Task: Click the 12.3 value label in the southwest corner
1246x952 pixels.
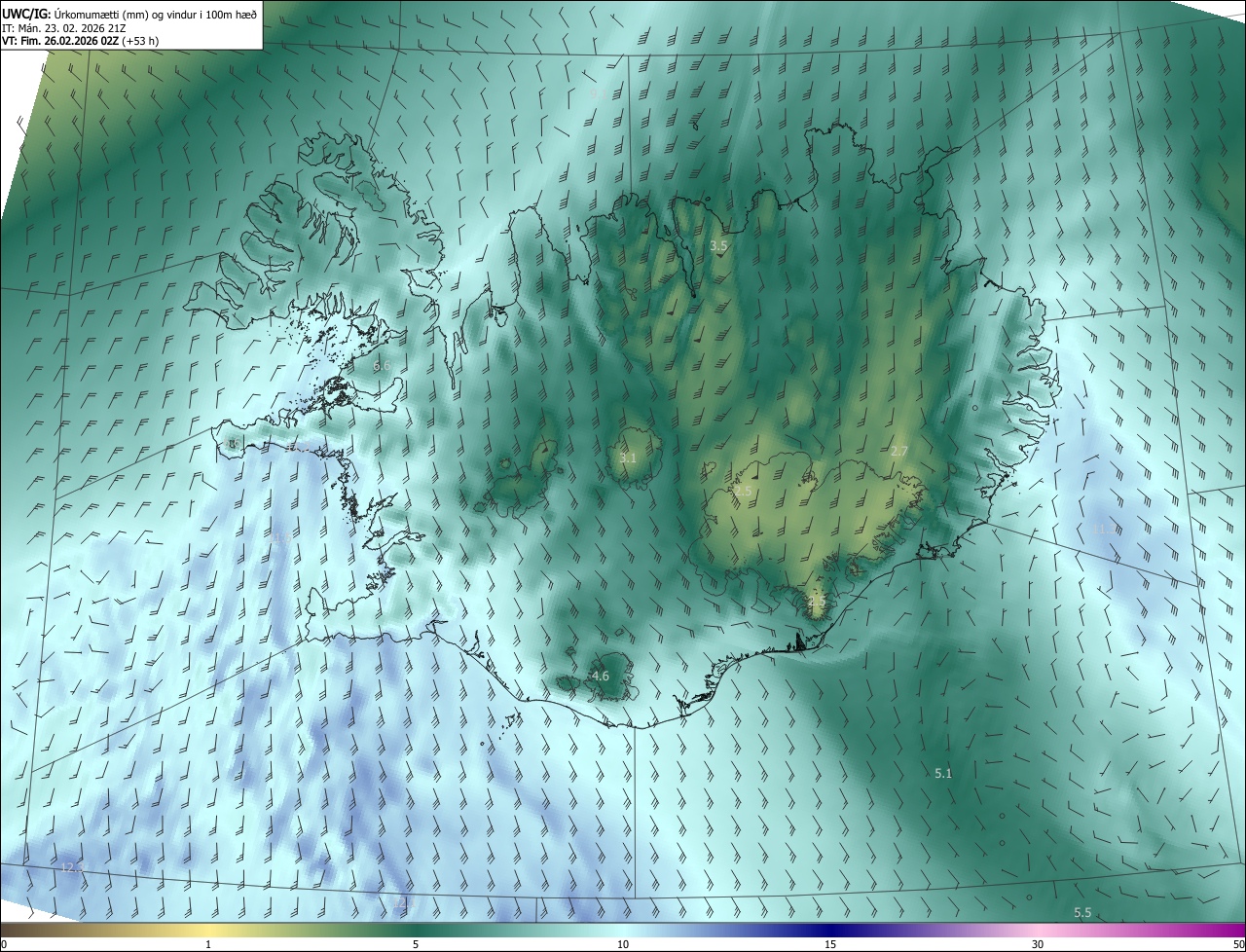Action: 73,866
